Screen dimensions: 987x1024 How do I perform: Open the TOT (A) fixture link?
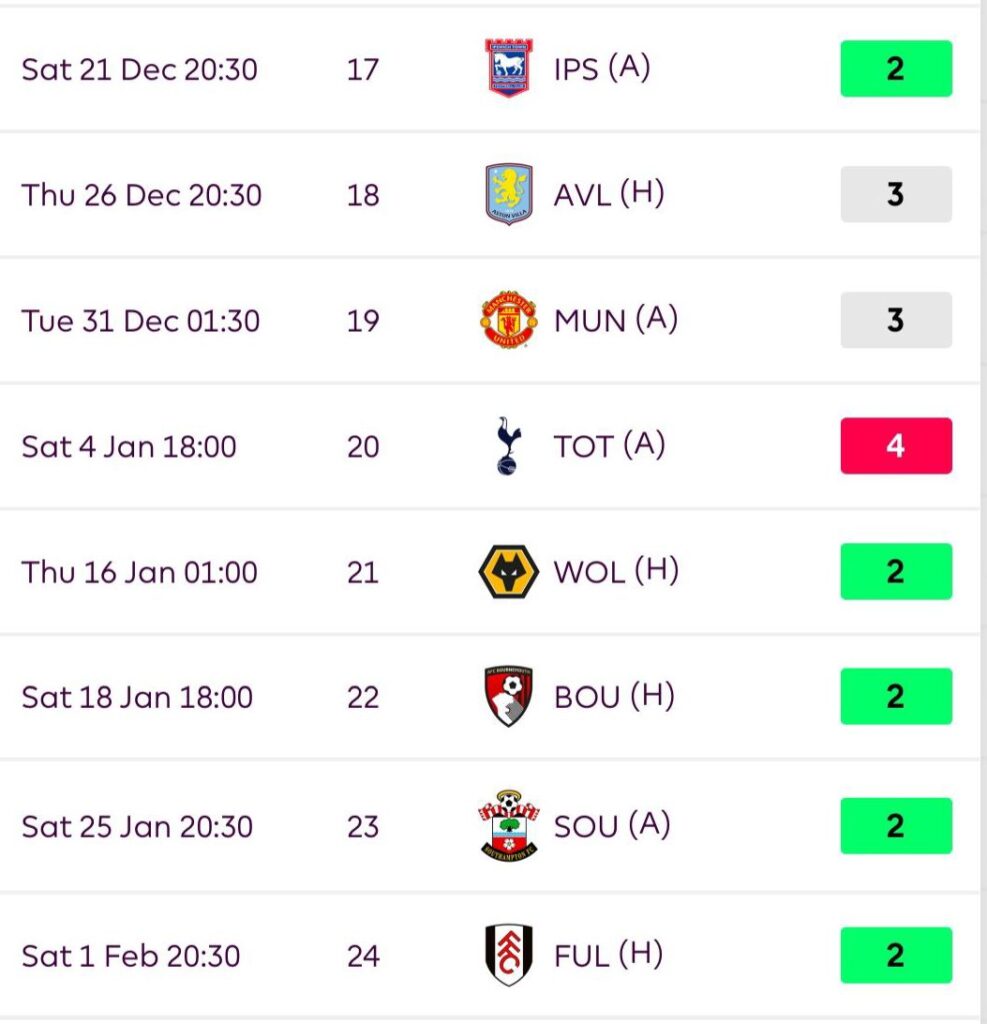(x=608, y=446)
